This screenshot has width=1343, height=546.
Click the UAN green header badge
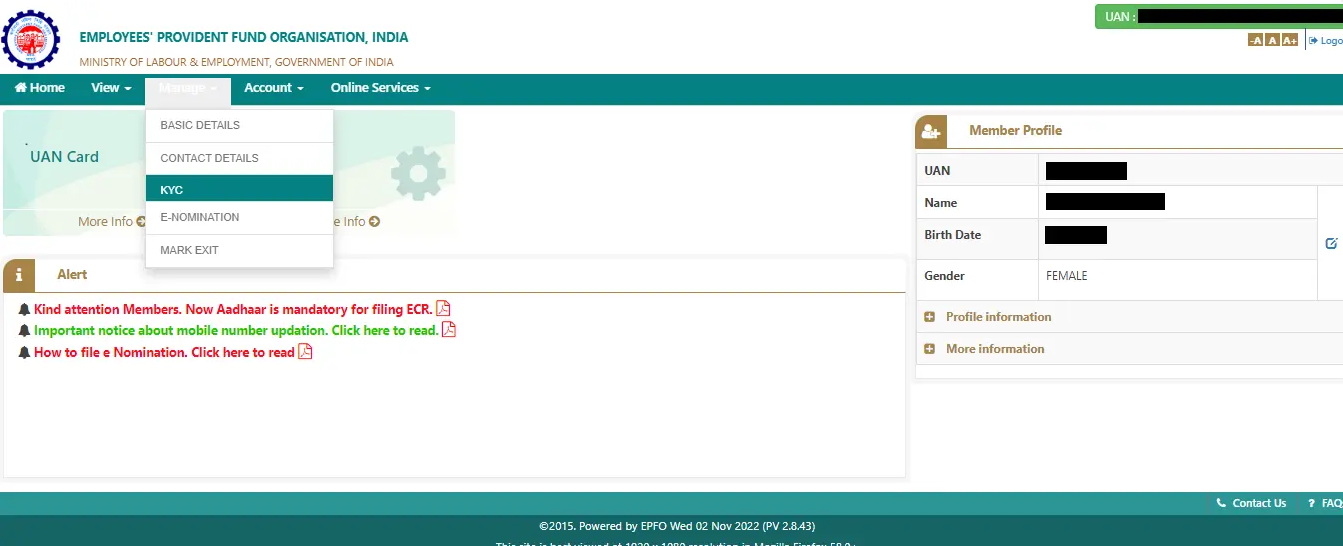coord(1219,17)
